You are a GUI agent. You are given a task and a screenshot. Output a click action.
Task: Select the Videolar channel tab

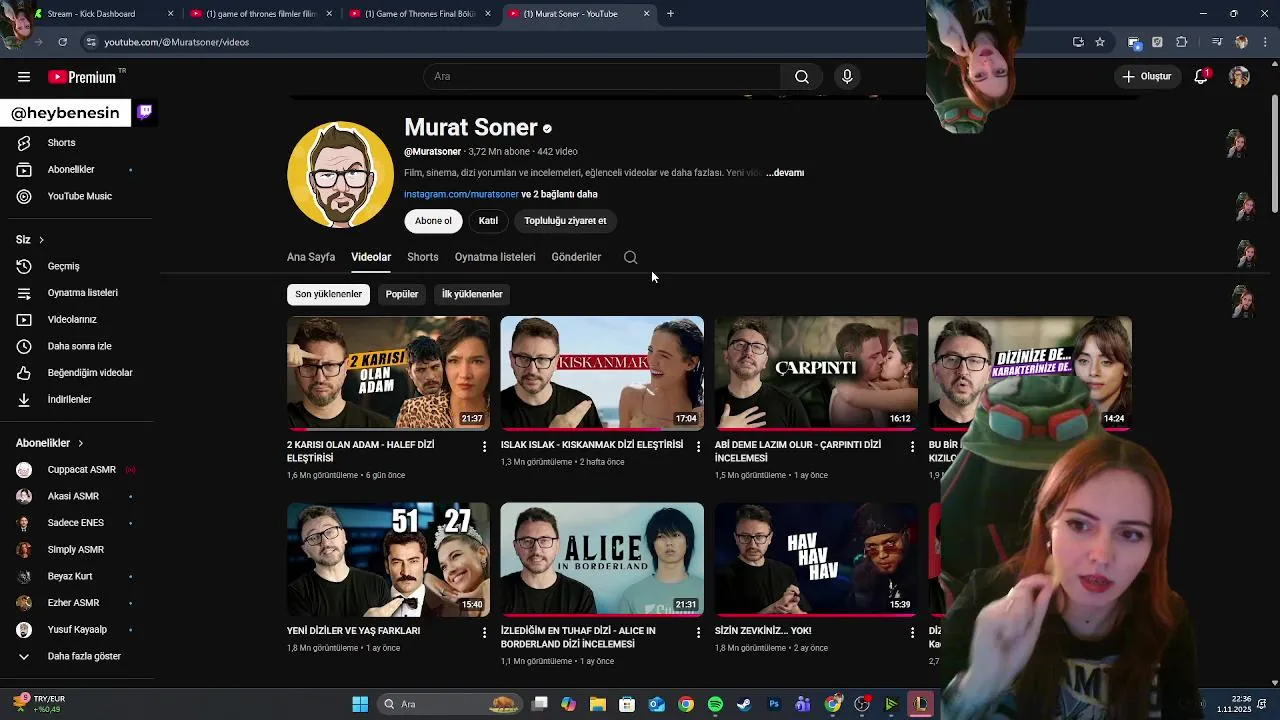[x=371, y=257]
